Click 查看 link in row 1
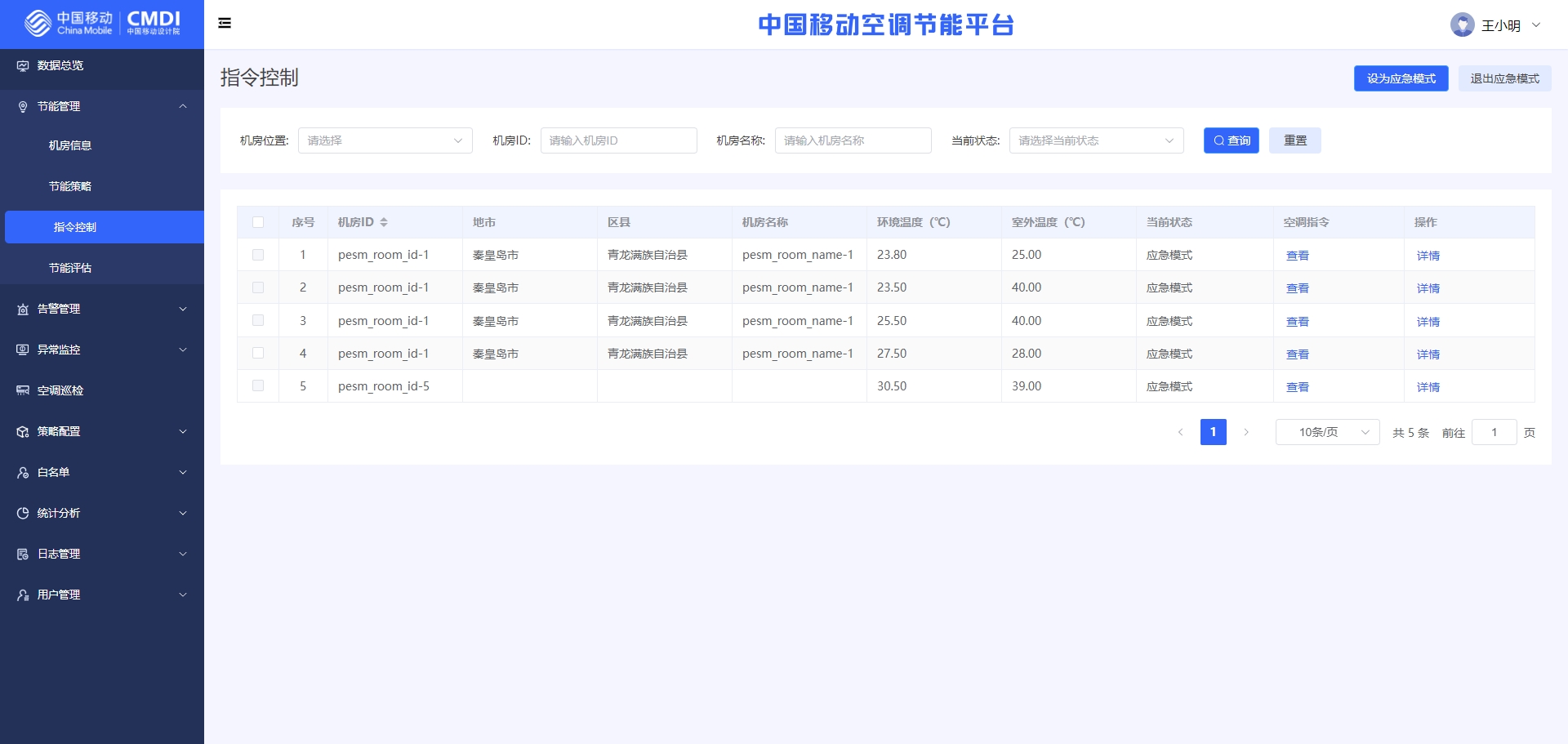 (x=1298, y=256)
